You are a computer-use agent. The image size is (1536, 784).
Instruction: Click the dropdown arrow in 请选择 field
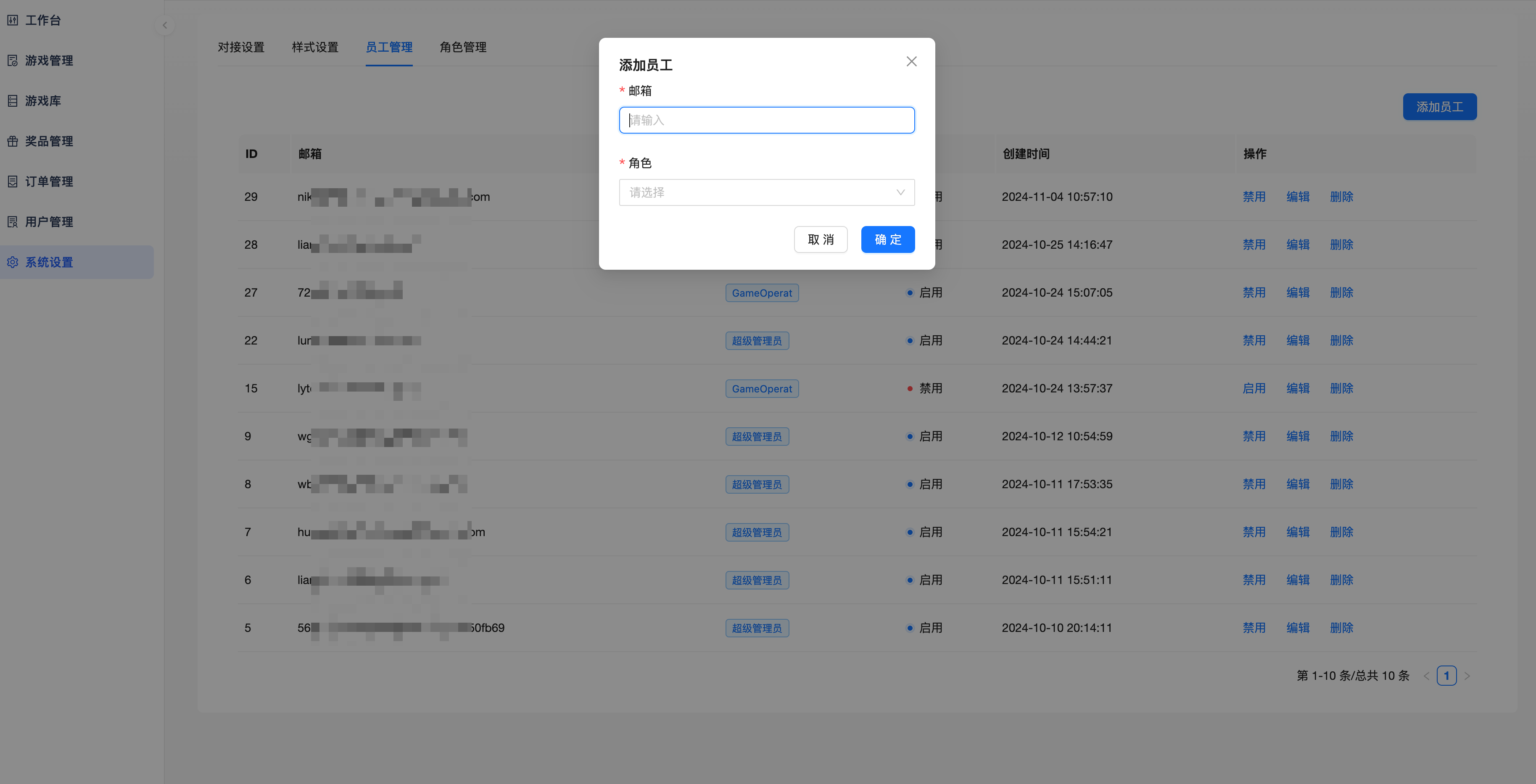(900, 192)
